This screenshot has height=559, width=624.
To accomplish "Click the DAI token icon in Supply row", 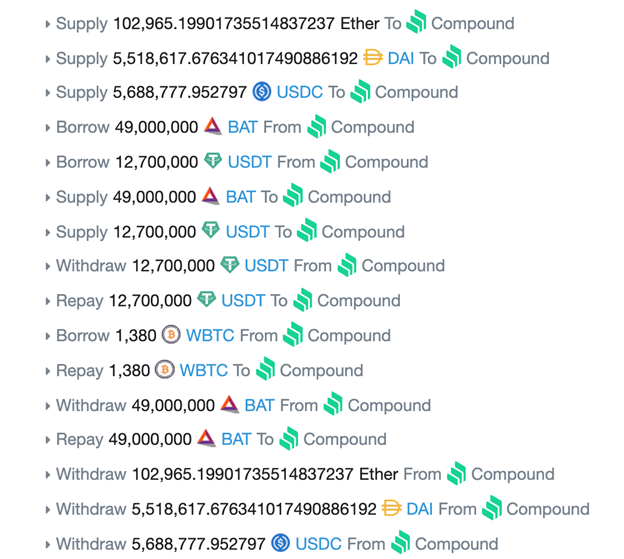I will (x=373, y=58).
